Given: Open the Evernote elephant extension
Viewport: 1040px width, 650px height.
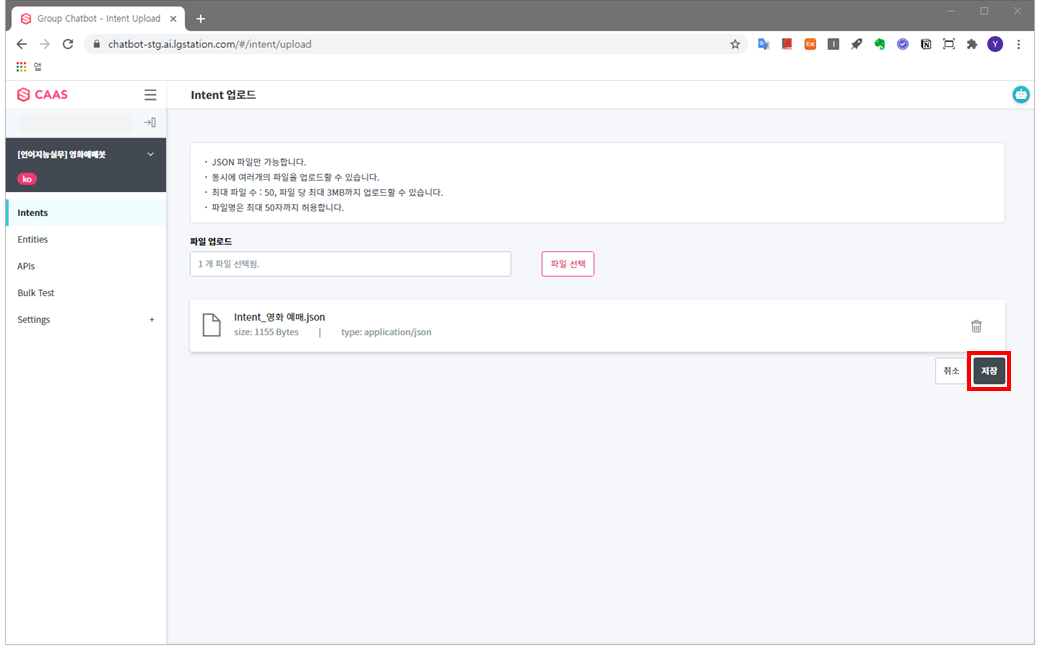Looking at the screenshot, I should click(x=879, y=44).
